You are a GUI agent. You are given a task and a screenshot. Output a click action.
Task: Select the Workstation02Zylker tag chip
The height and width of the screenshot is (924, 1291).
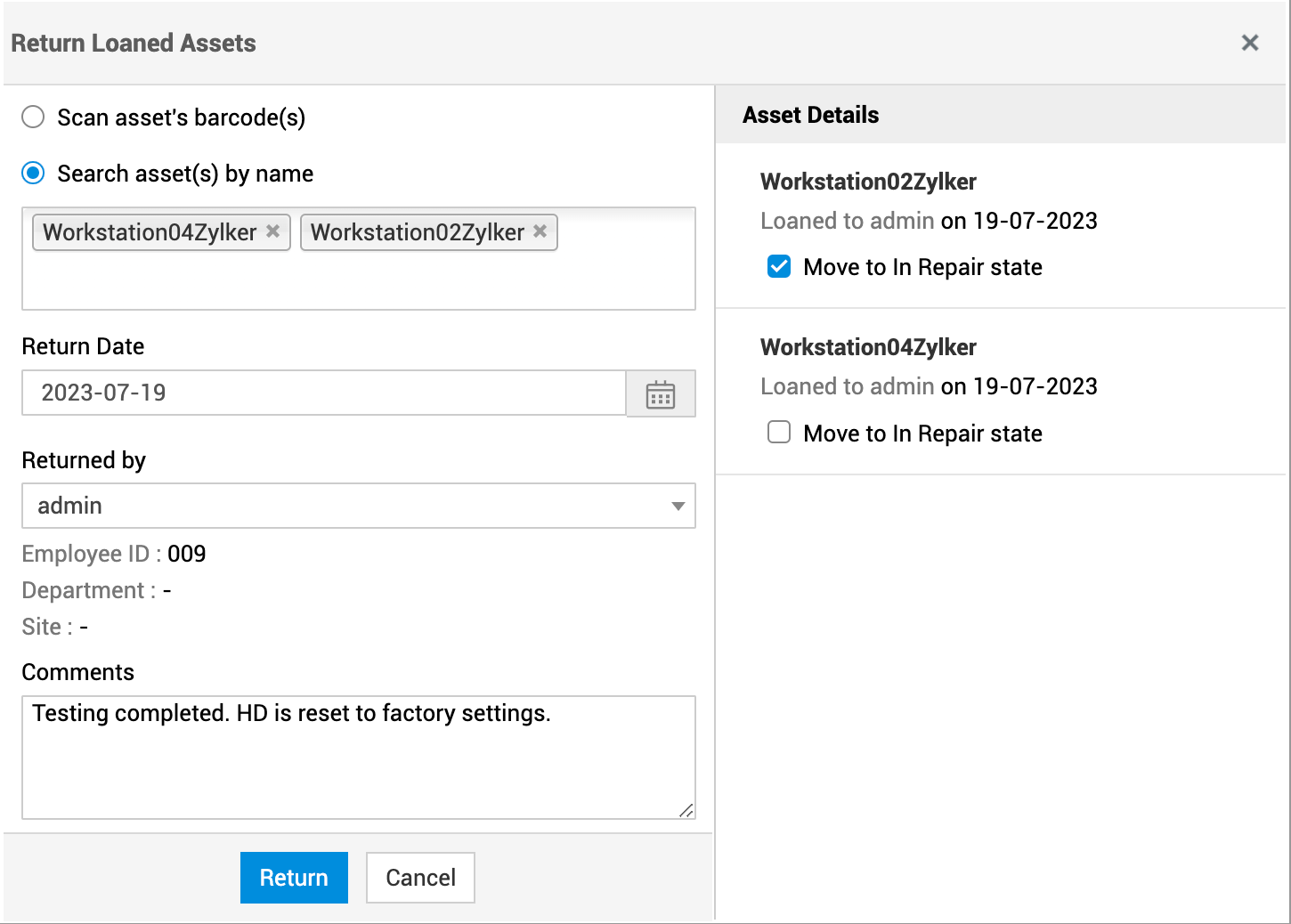point(417,232)
